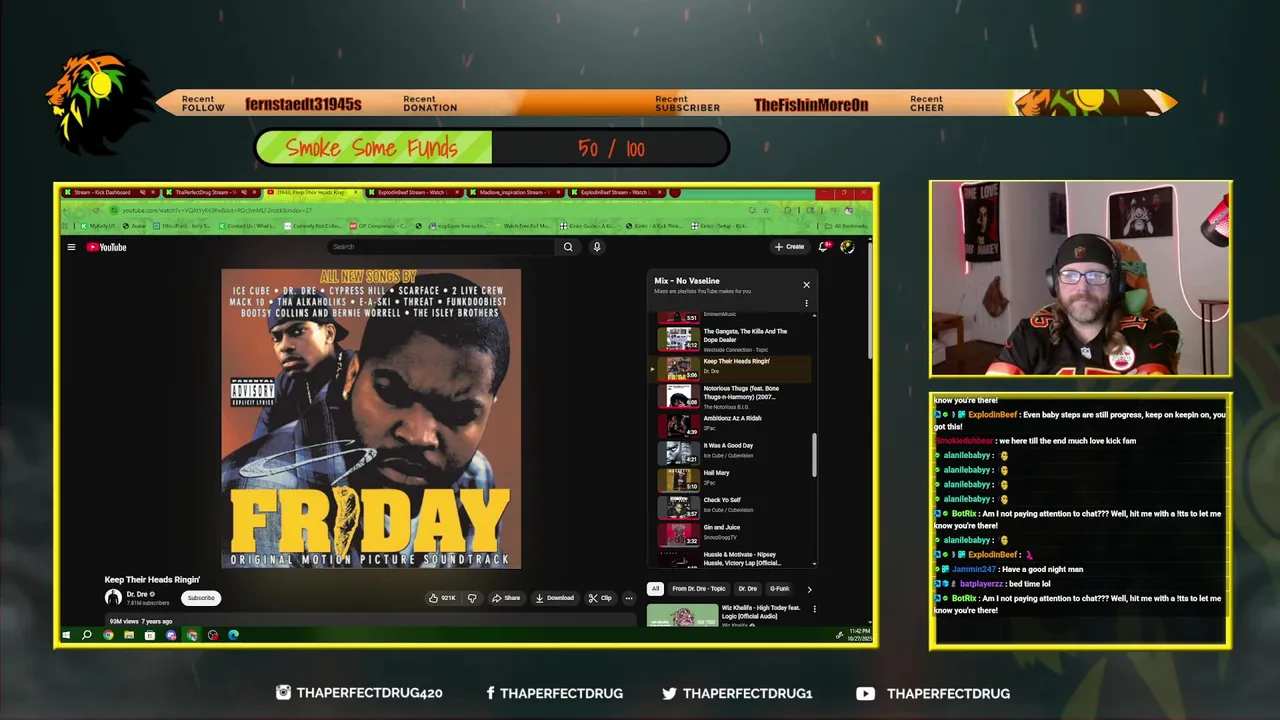The width and height of the screenshot is (1280, 720).
Task: Close the Mix - No Vaseline playlist panel
Action: pos(806,285)
